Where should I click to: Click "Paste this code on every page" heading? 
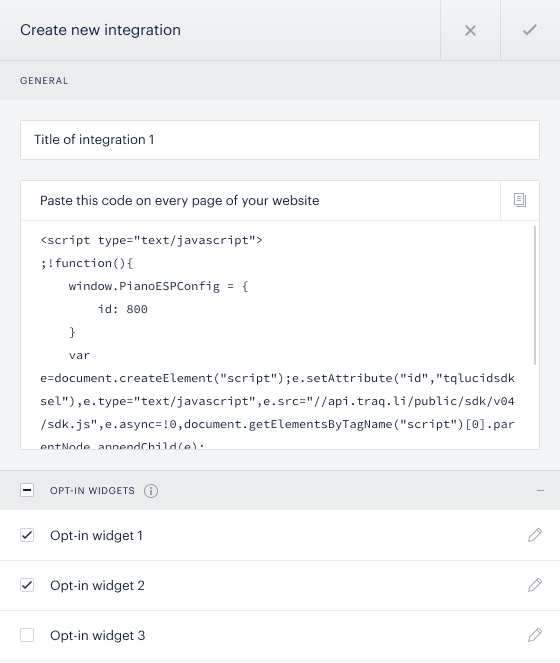pyautogui.click(x=180, y=200)
